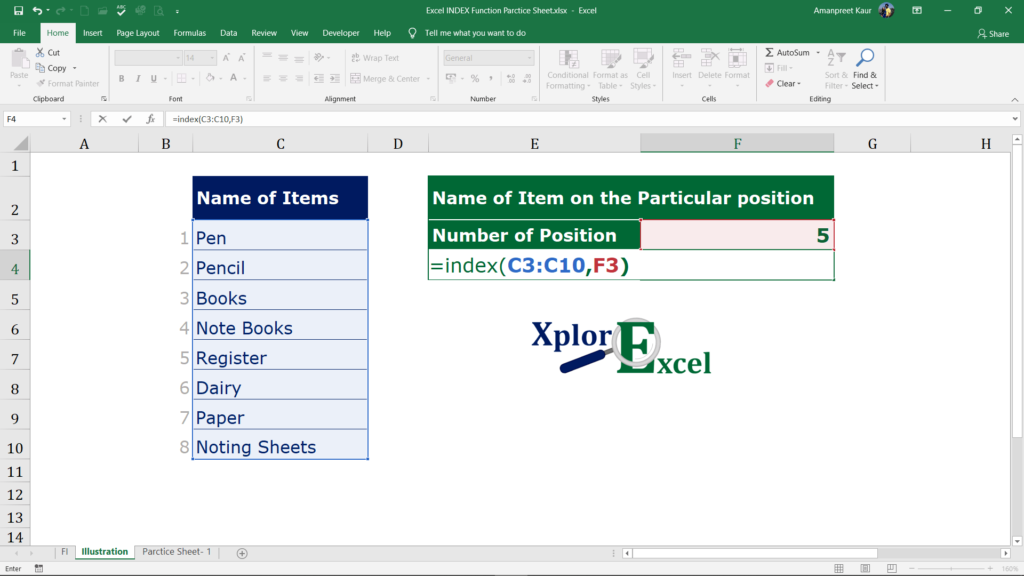Viewport: 1024px width, 576px height.
Task: Open Conditional Formatting
Action: [568, 68]
